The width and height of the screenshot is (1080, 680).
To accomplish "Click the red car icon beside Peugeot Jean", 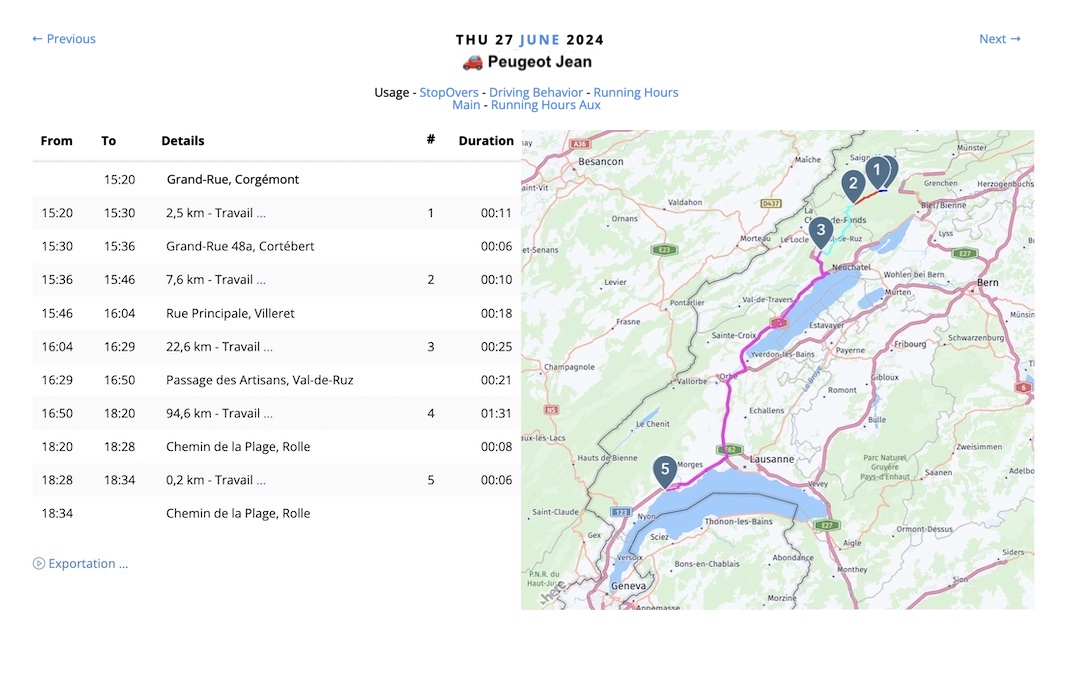I will [472, 63].
